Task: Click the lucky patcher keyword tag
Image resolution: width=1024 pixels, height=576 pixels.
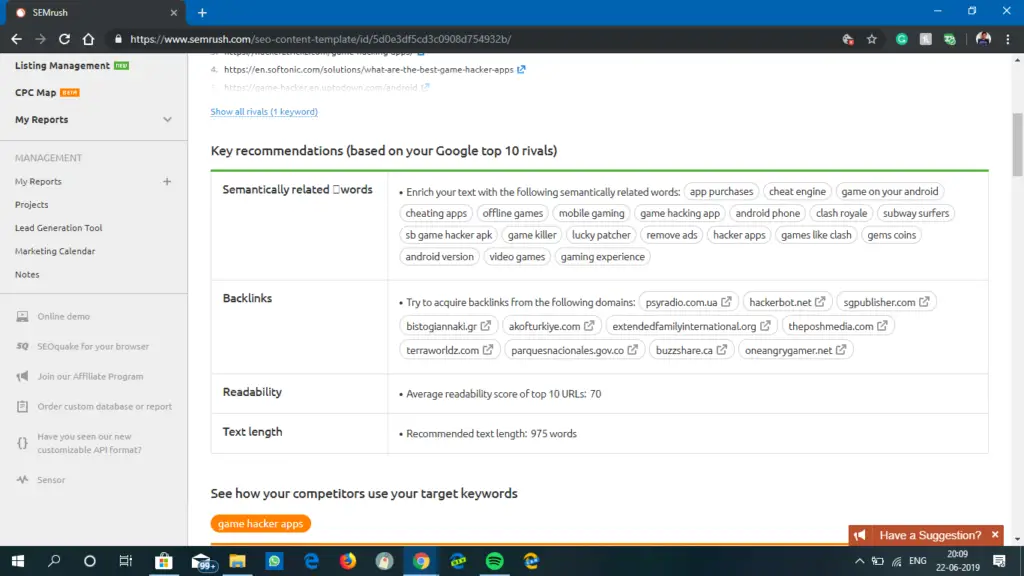Action: point(601,235)
